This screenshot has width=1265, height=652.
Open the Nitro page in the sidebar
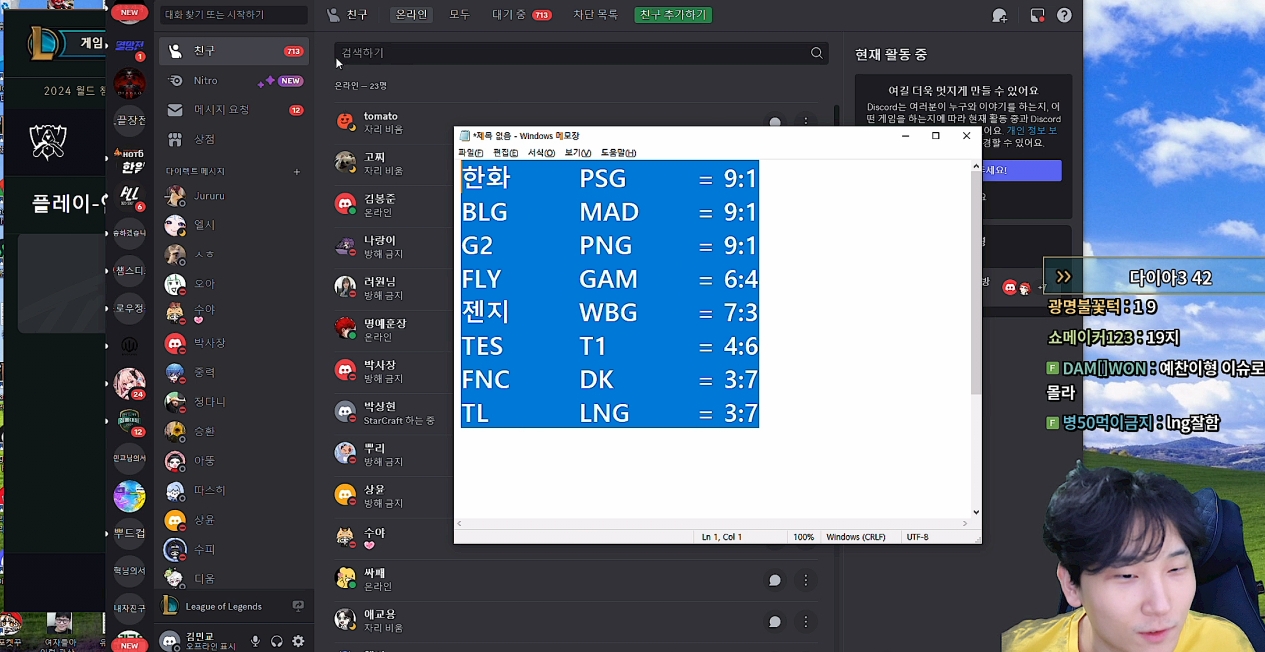205,80
